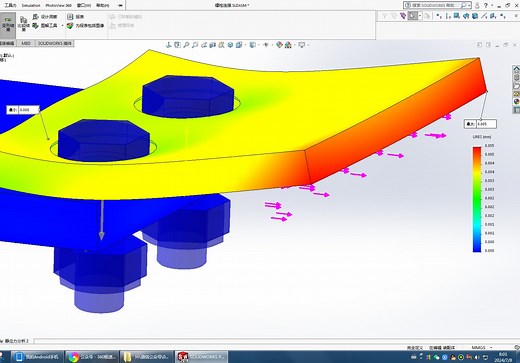
Task: Click the display style cube icon
Action: click(x=253, y=45)
